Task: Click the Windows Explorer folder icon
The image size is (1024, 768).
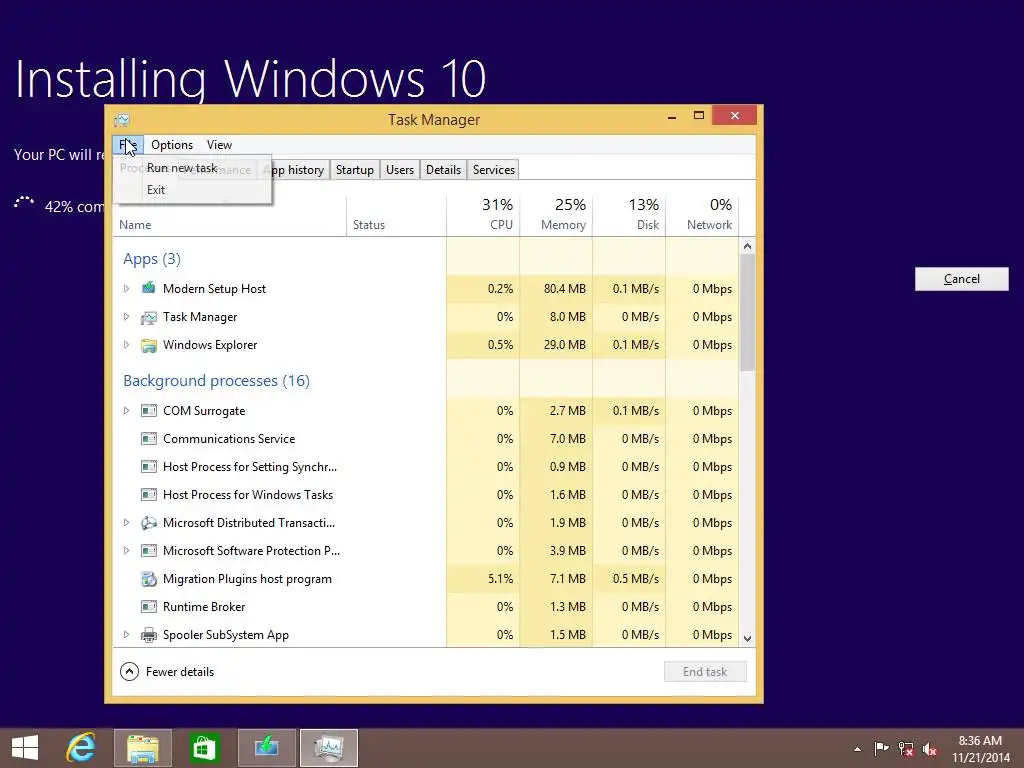Action: click(149, 345)
